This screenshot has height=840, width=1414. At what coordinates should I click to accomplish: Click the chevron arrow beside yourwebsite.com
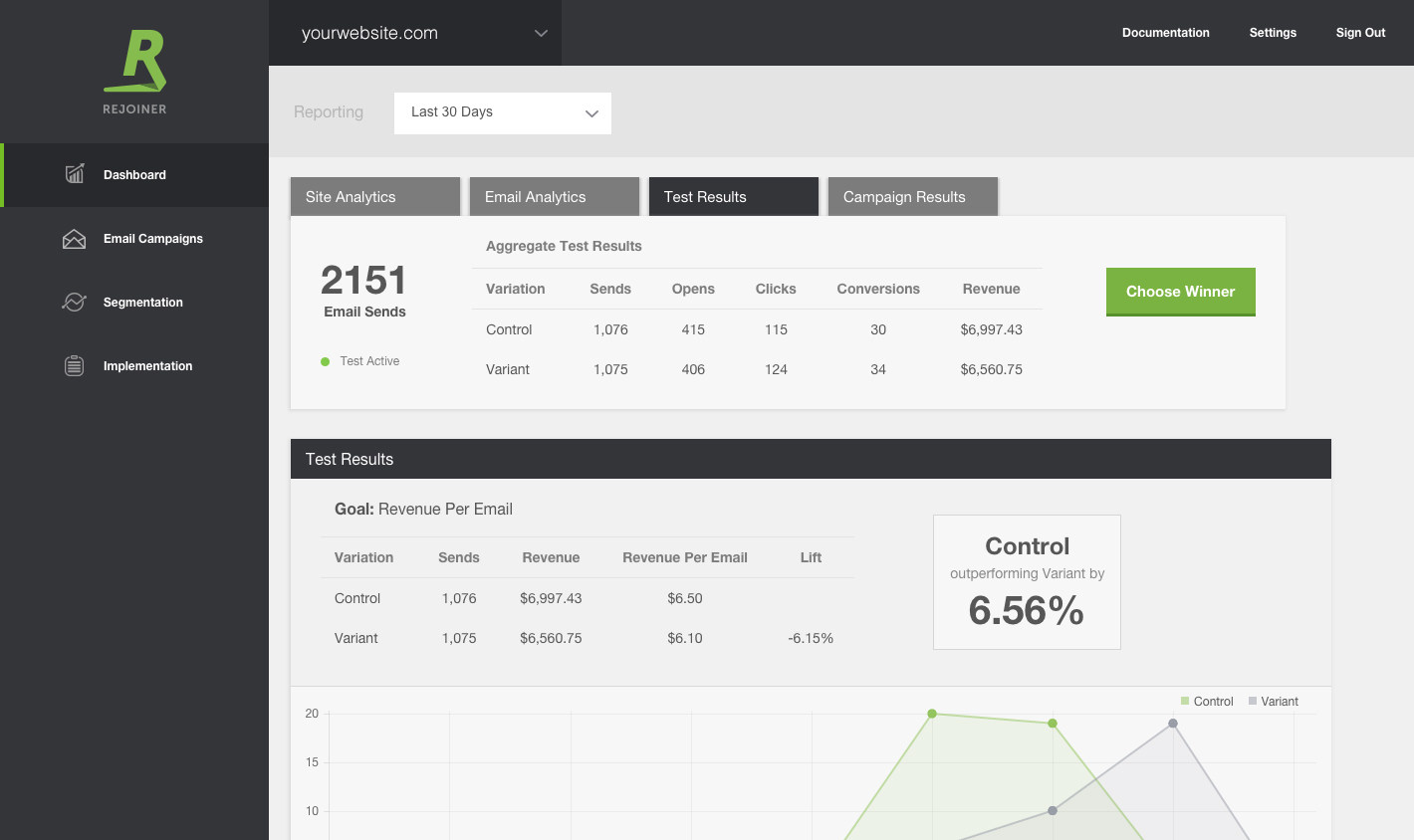click(541, 33)
